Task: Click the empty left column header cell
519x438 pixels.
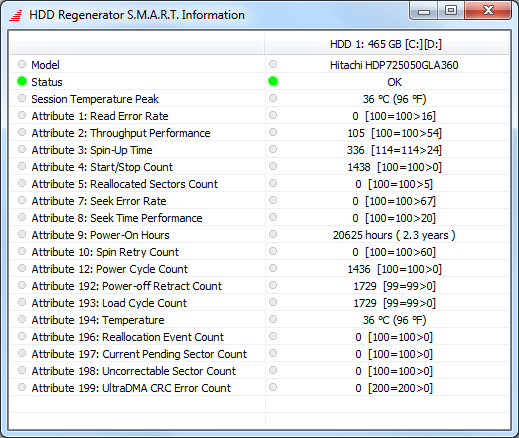Action: pos(137,44)
